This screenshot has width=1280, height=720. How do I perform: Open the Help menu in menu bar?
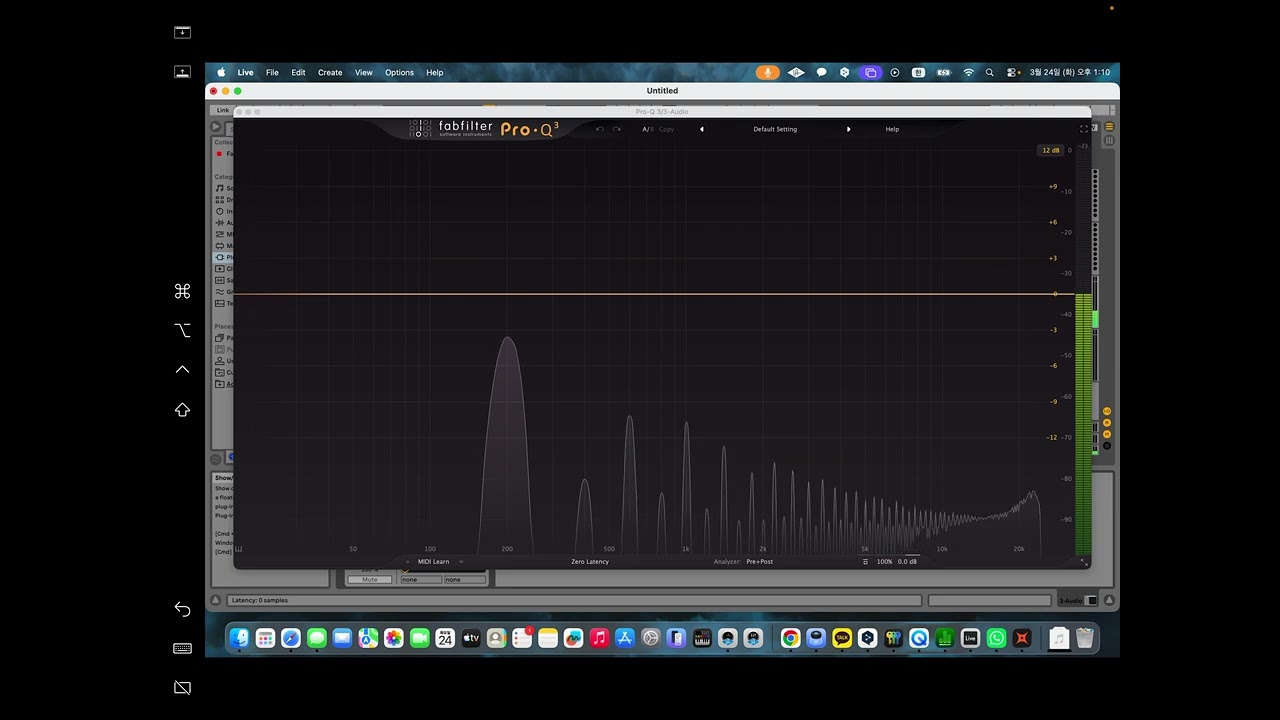[435, 73]
